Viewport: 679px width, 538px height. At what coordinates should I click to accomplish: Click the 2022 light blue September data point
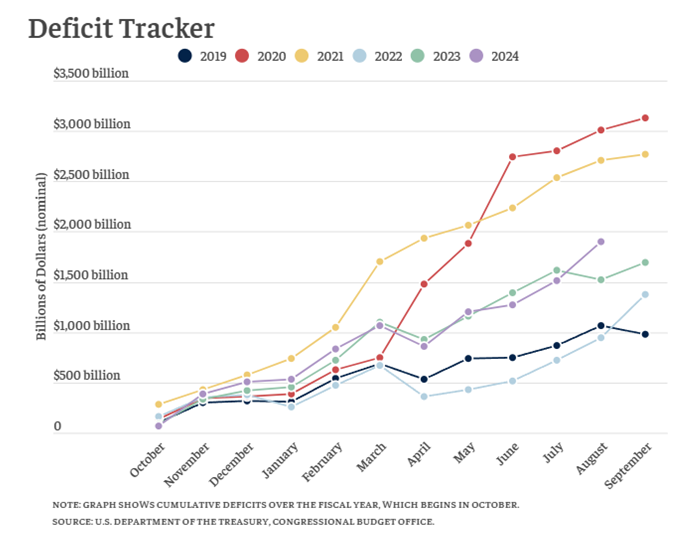[x=645, y=294]
